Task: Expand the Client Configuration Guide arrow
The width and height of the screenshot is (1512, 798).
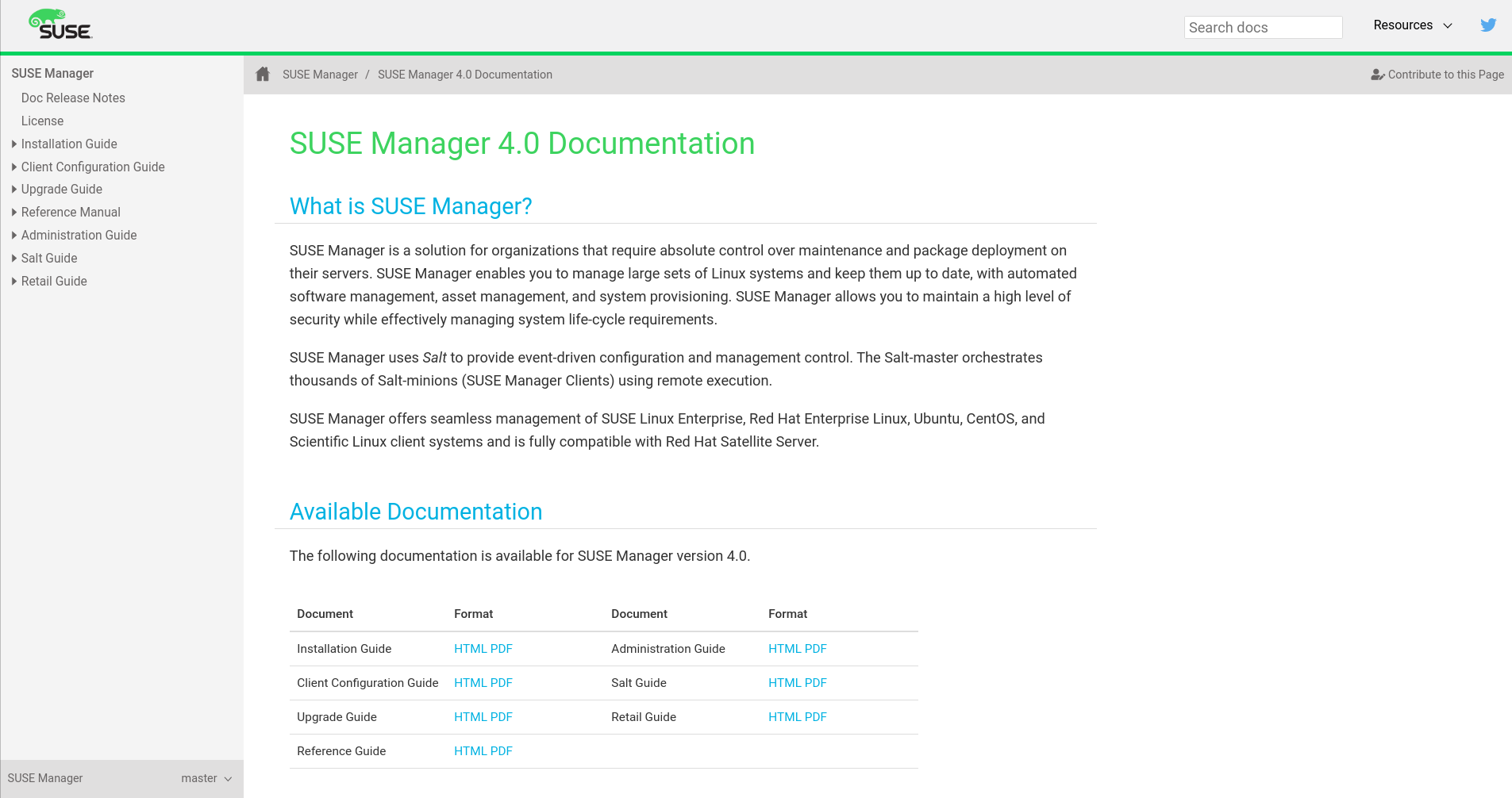Action: [x=14, y=167]
